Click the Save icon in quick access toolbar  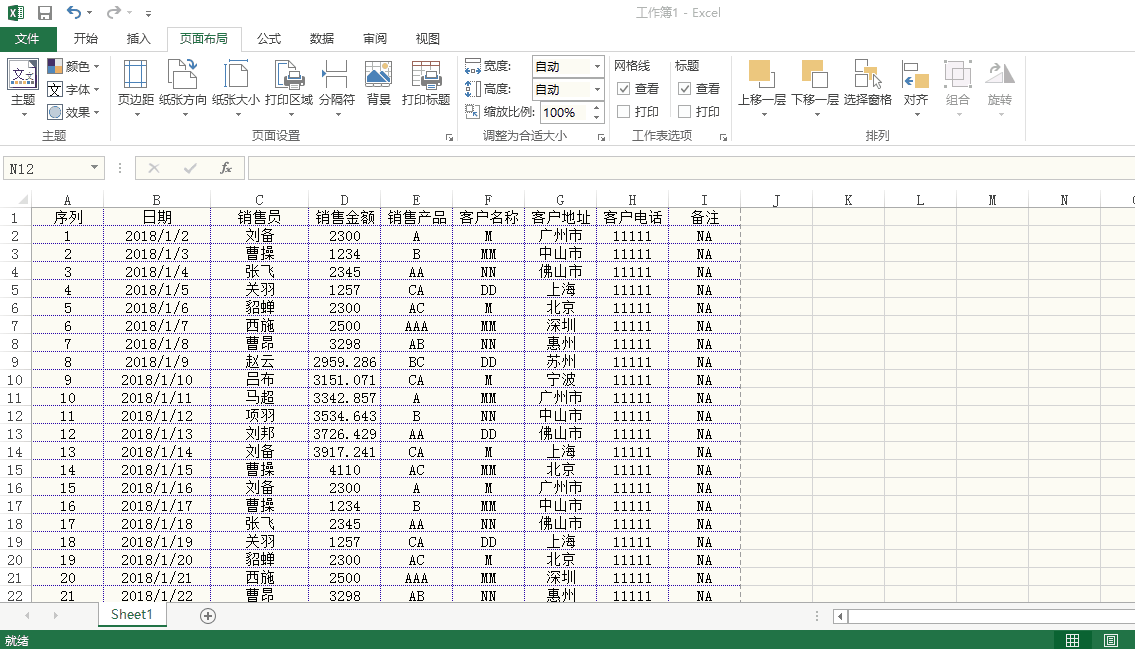45,12
